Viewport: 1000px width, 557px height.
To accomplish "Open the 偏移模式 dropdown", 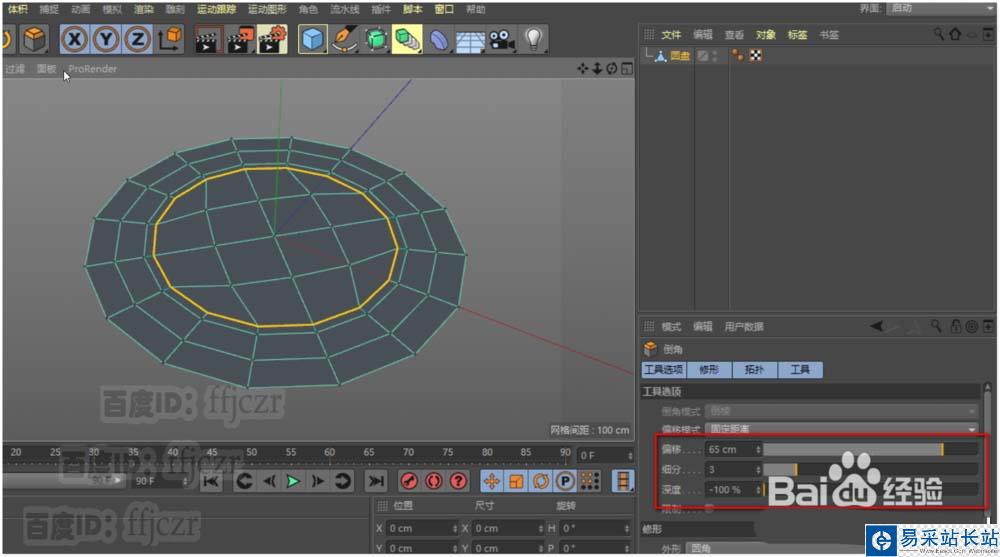I will [842, 428].
